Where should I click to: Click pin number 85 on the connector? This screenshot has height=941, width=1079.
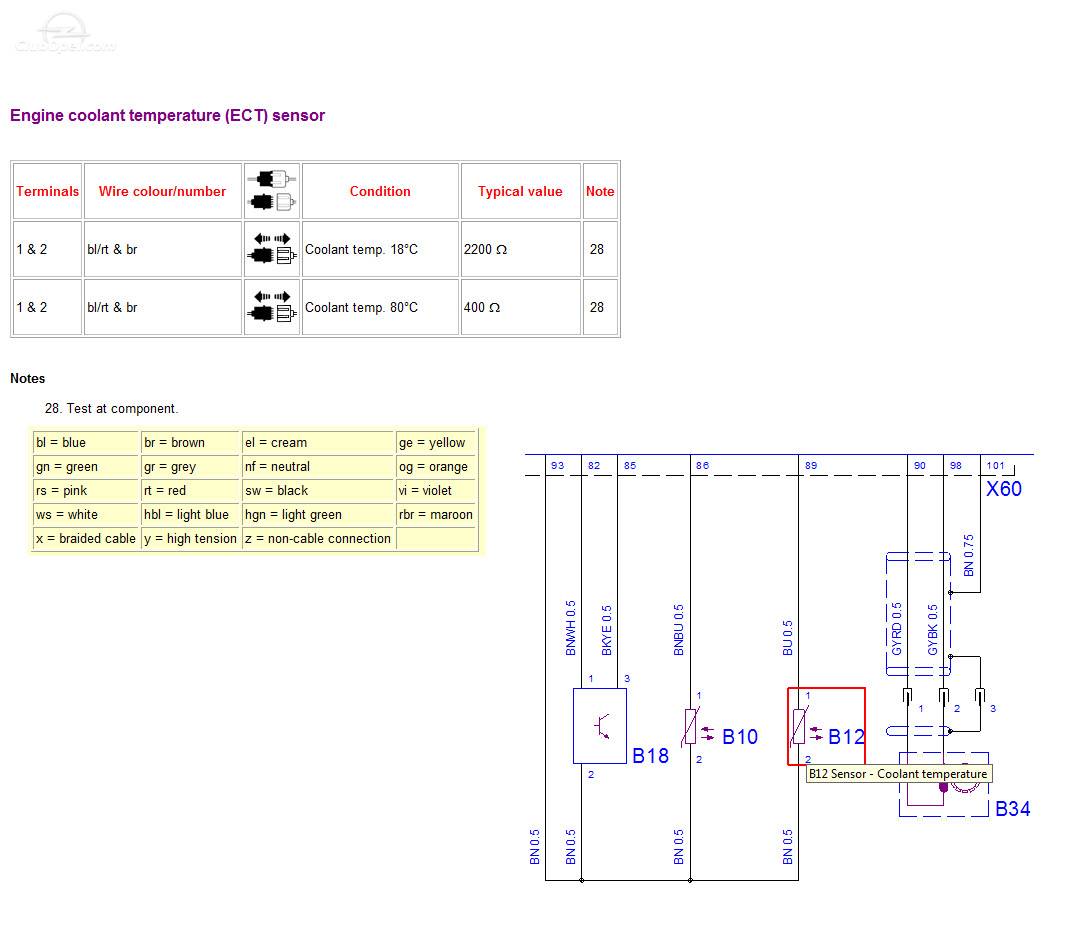pos(630,465)
